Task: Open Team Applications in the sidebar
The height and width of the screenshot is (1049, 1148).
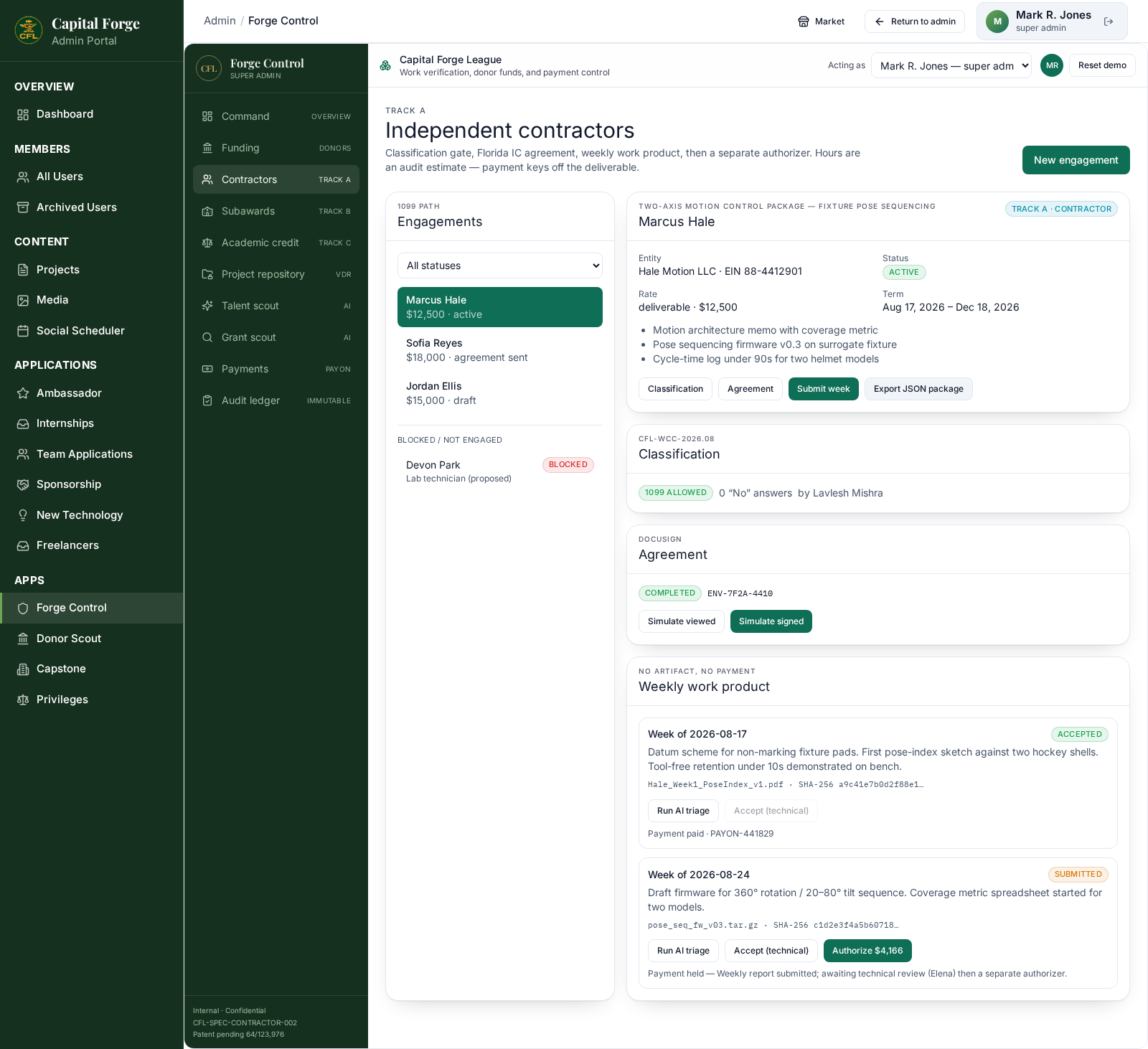Action: click(92, 454)
